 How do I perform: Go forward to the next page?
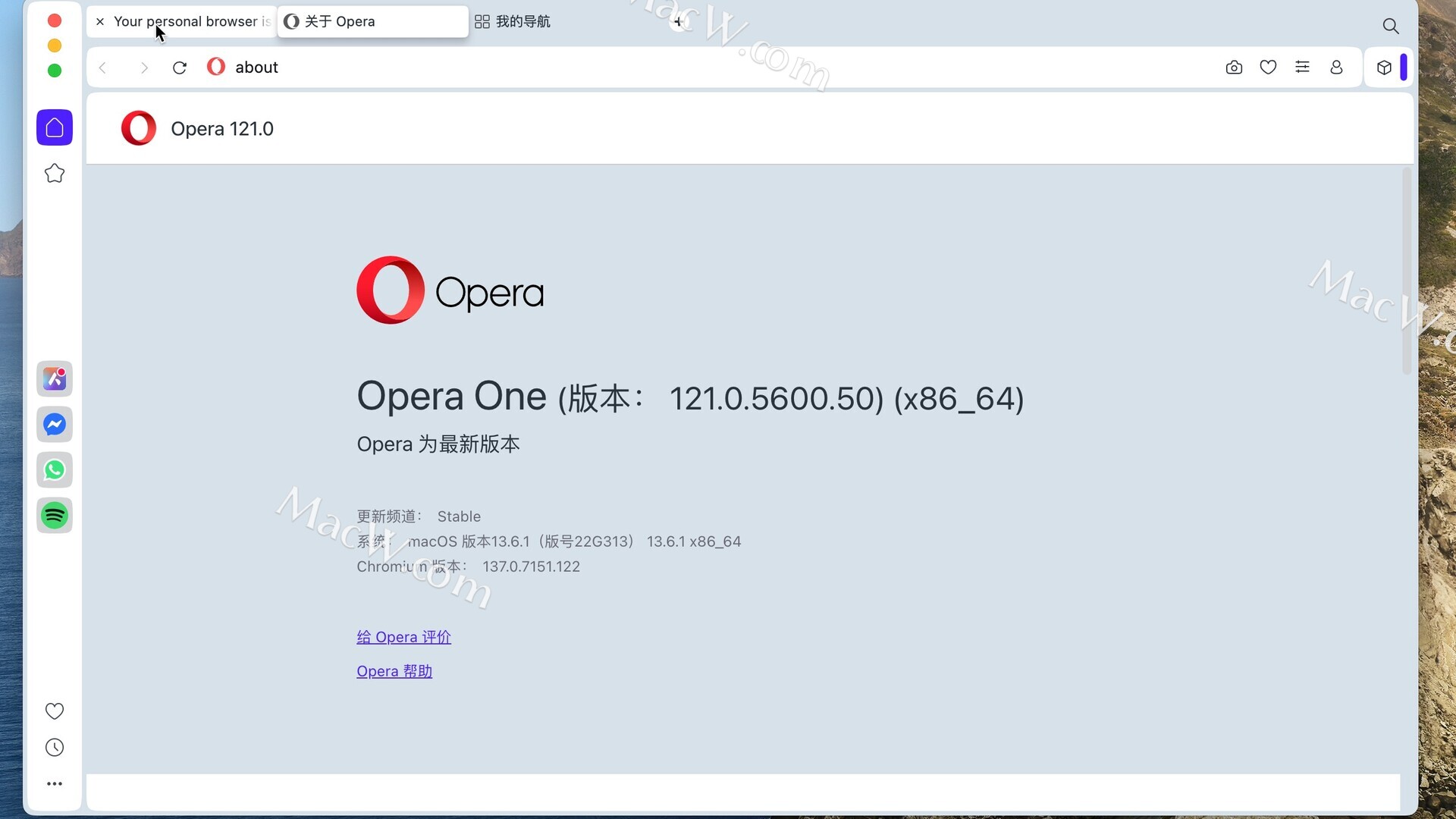144,67
